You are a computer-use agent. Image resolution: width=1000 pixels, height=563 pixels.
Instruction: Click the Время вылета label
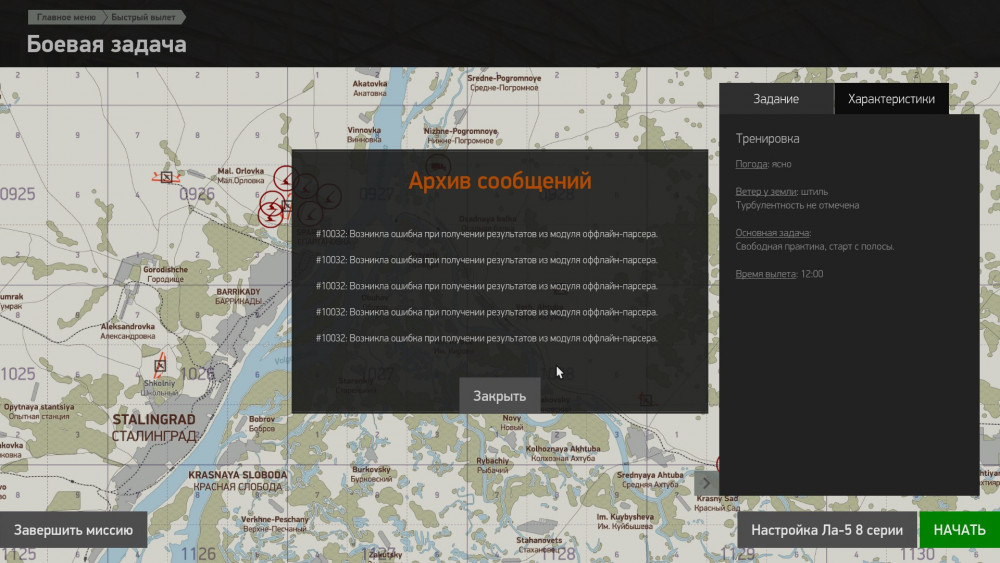click(765, 274)
